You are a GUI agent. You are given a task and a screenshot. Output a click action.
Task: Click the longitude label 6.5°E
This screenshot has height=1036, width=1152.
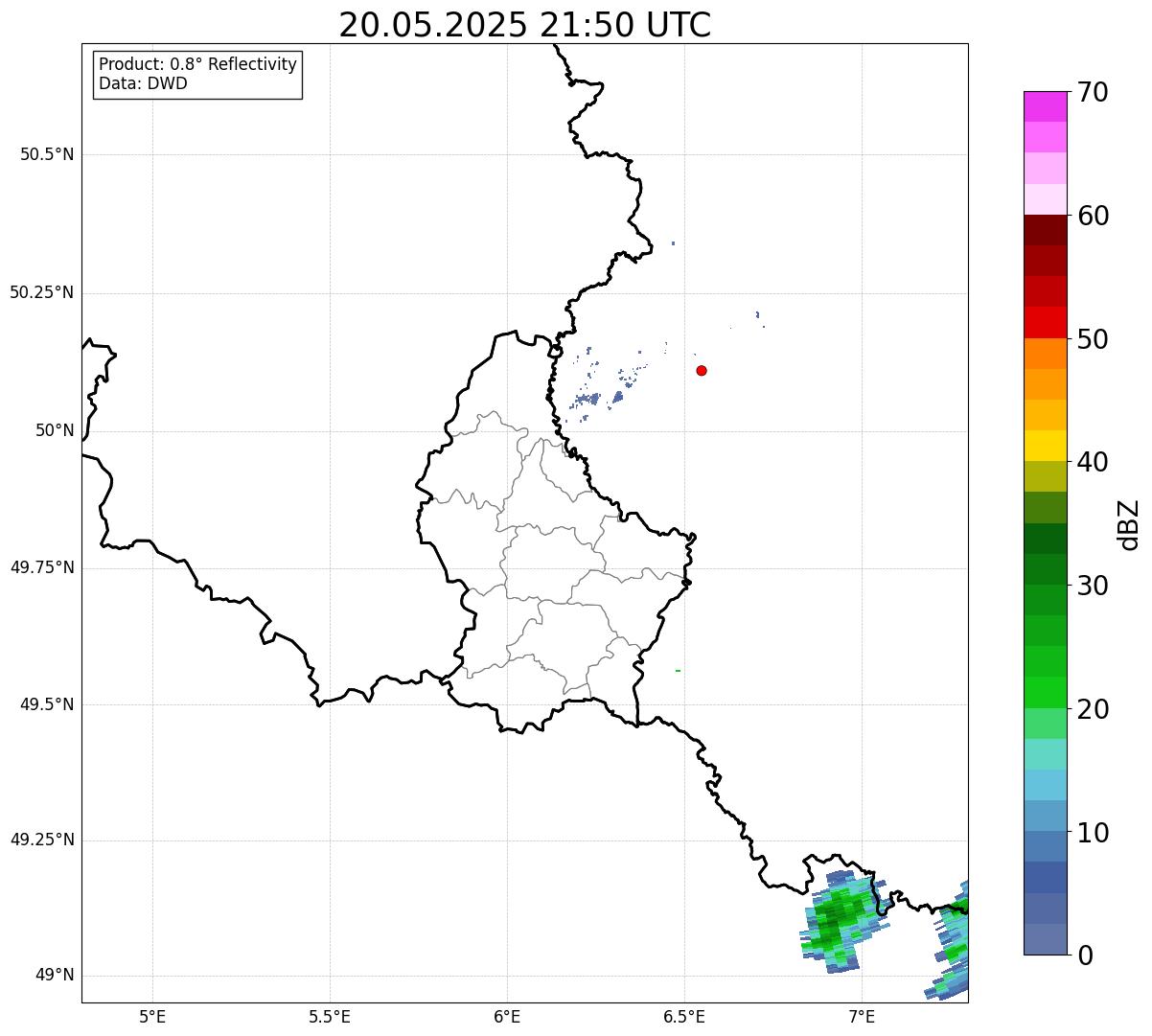(x=684, y=1016)
